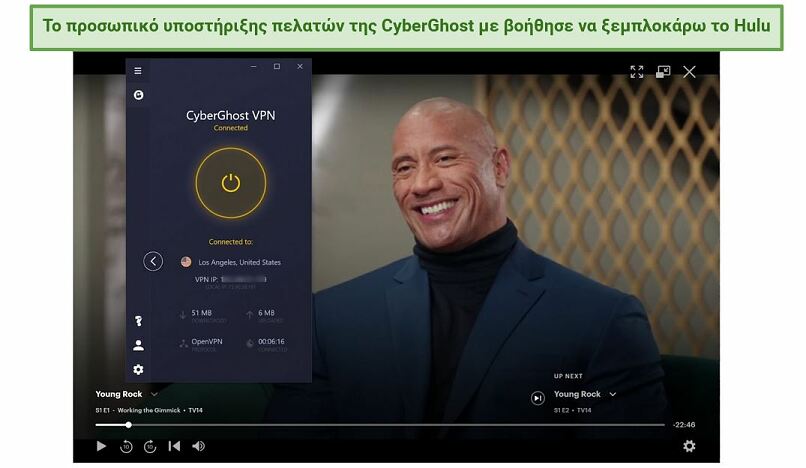
Task: Expand the Up Next Young Rock chevron
Action: click(x=612, y=394)
